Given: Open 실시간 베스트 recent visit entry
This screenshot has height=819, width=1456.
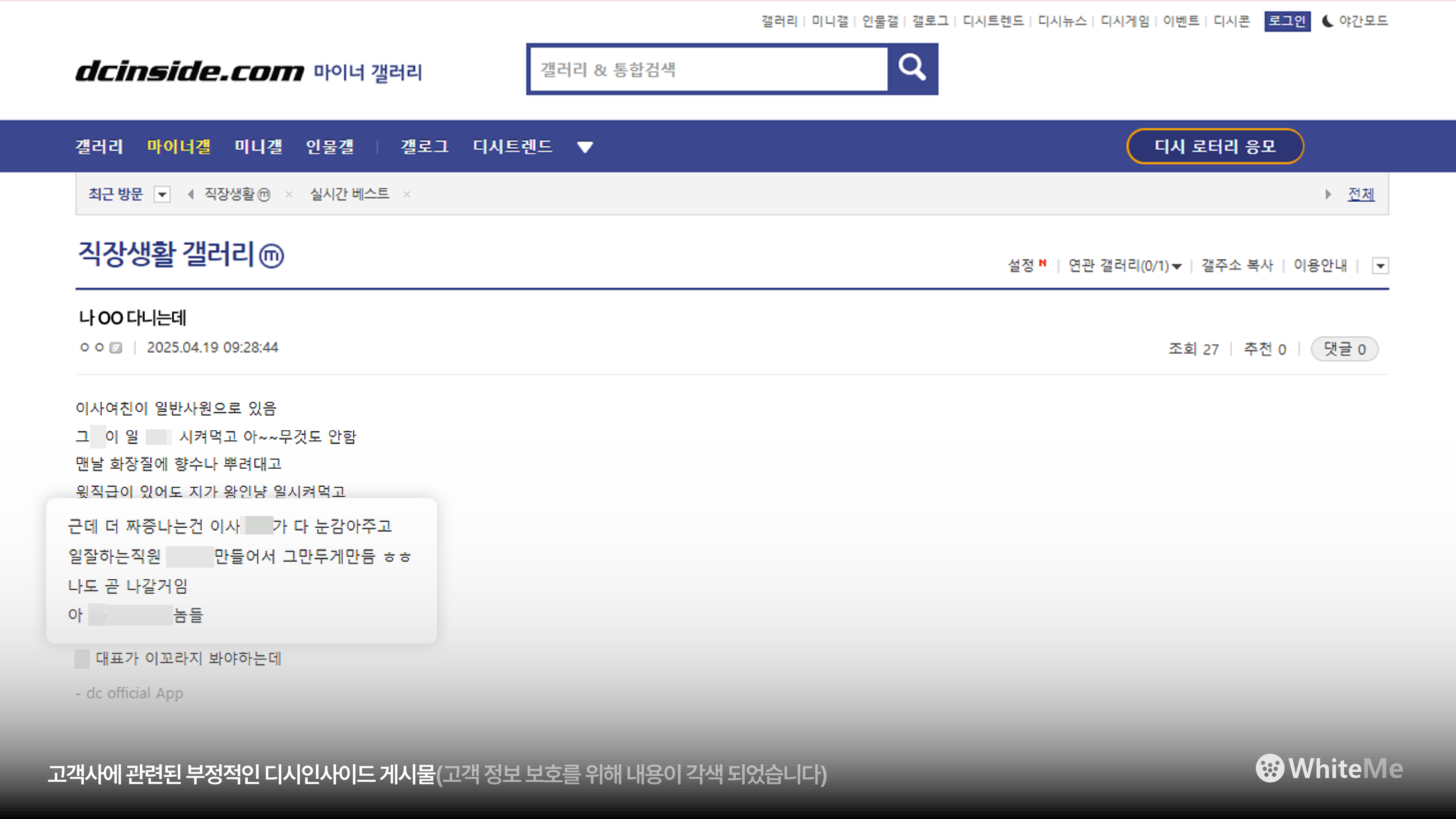Looking at the screenshot, I should [x=350, y=195].
